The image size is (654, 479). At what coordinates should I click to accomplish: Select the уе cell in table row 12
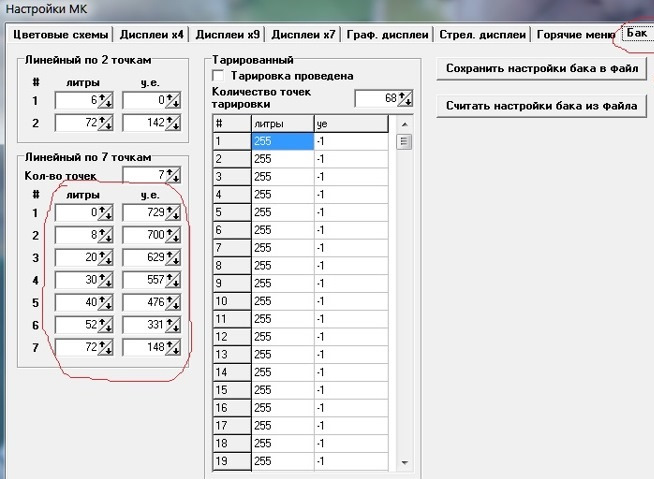(x=351, y=337)
